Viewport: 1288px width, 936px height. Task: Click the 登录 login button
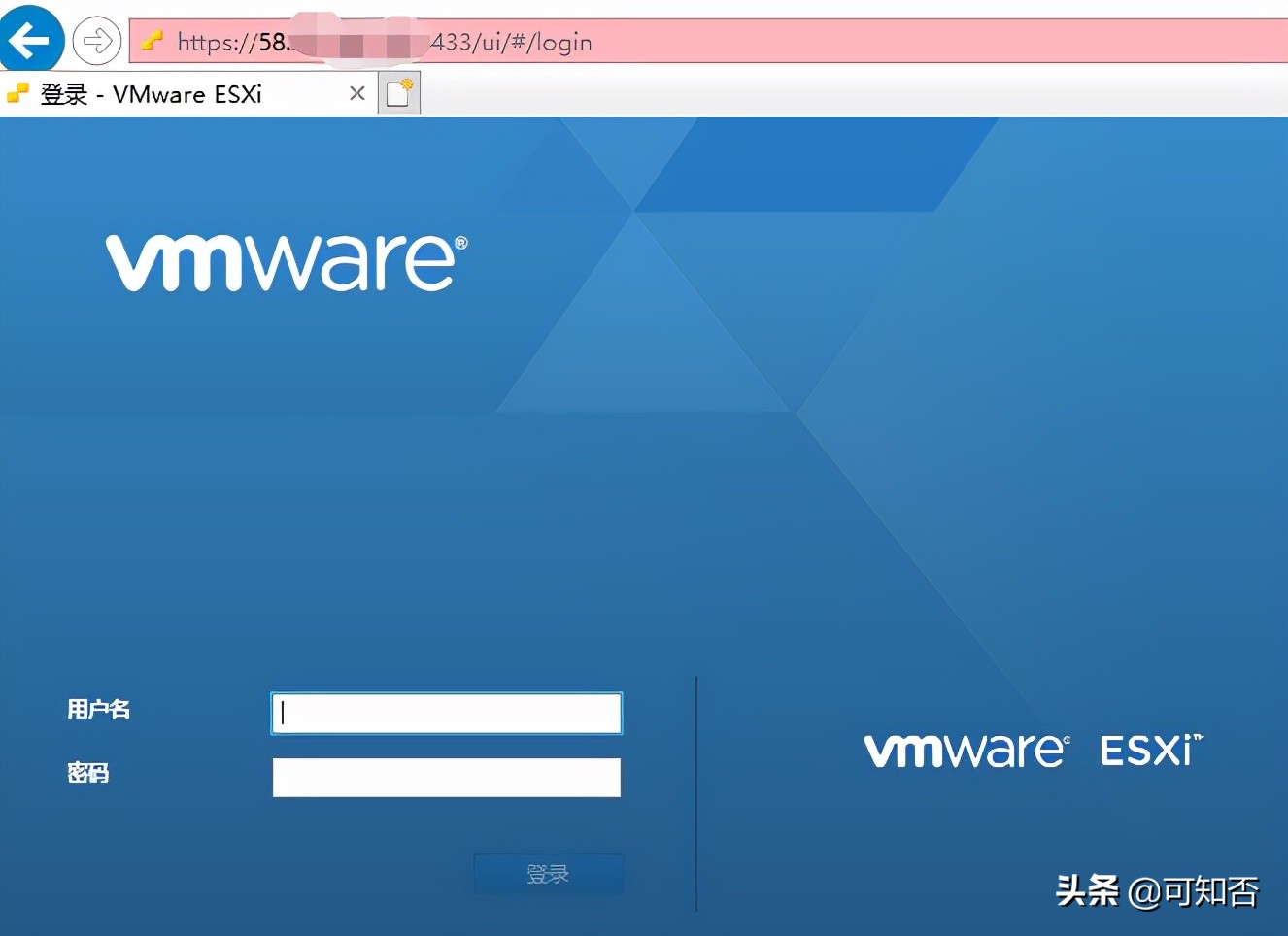pos(549,874)
